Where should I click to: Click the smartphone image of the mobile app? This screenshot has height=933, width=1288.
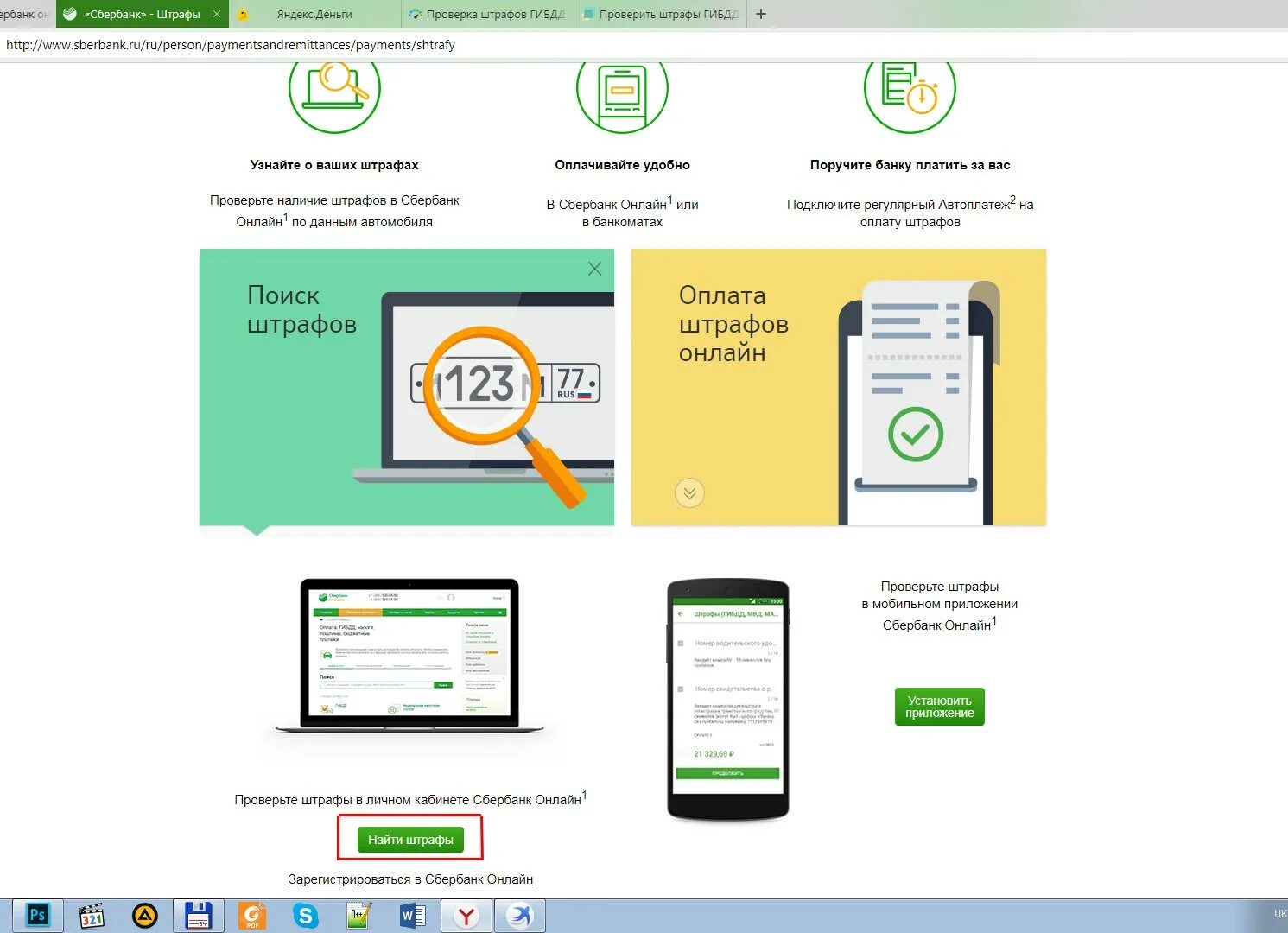coord(728,700)
